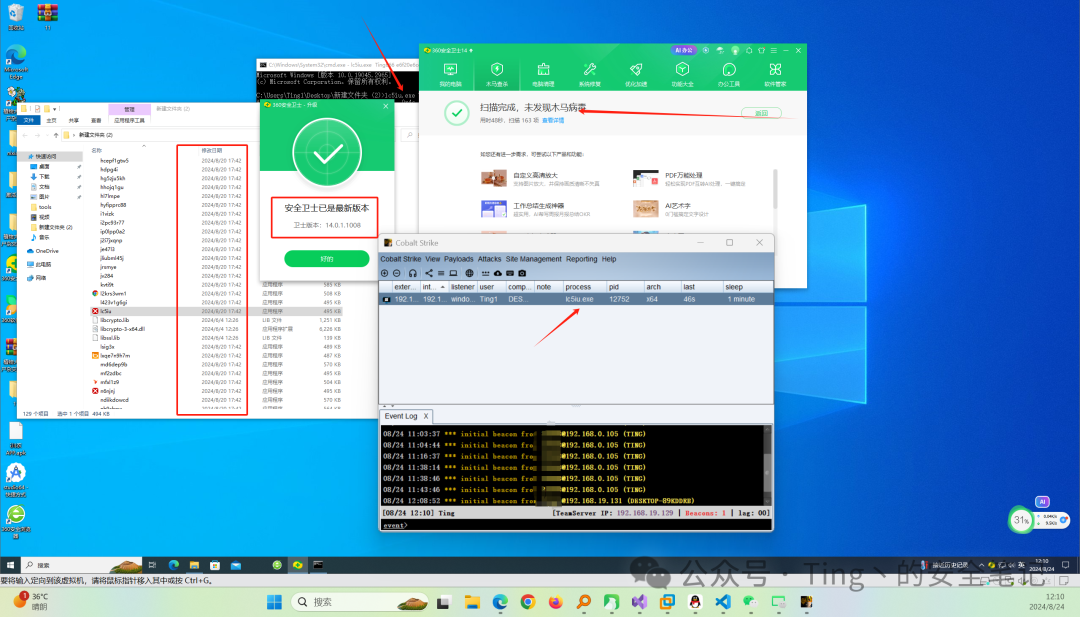Open Payloads menu in Cobalt Strike

[x=459, y=259]
